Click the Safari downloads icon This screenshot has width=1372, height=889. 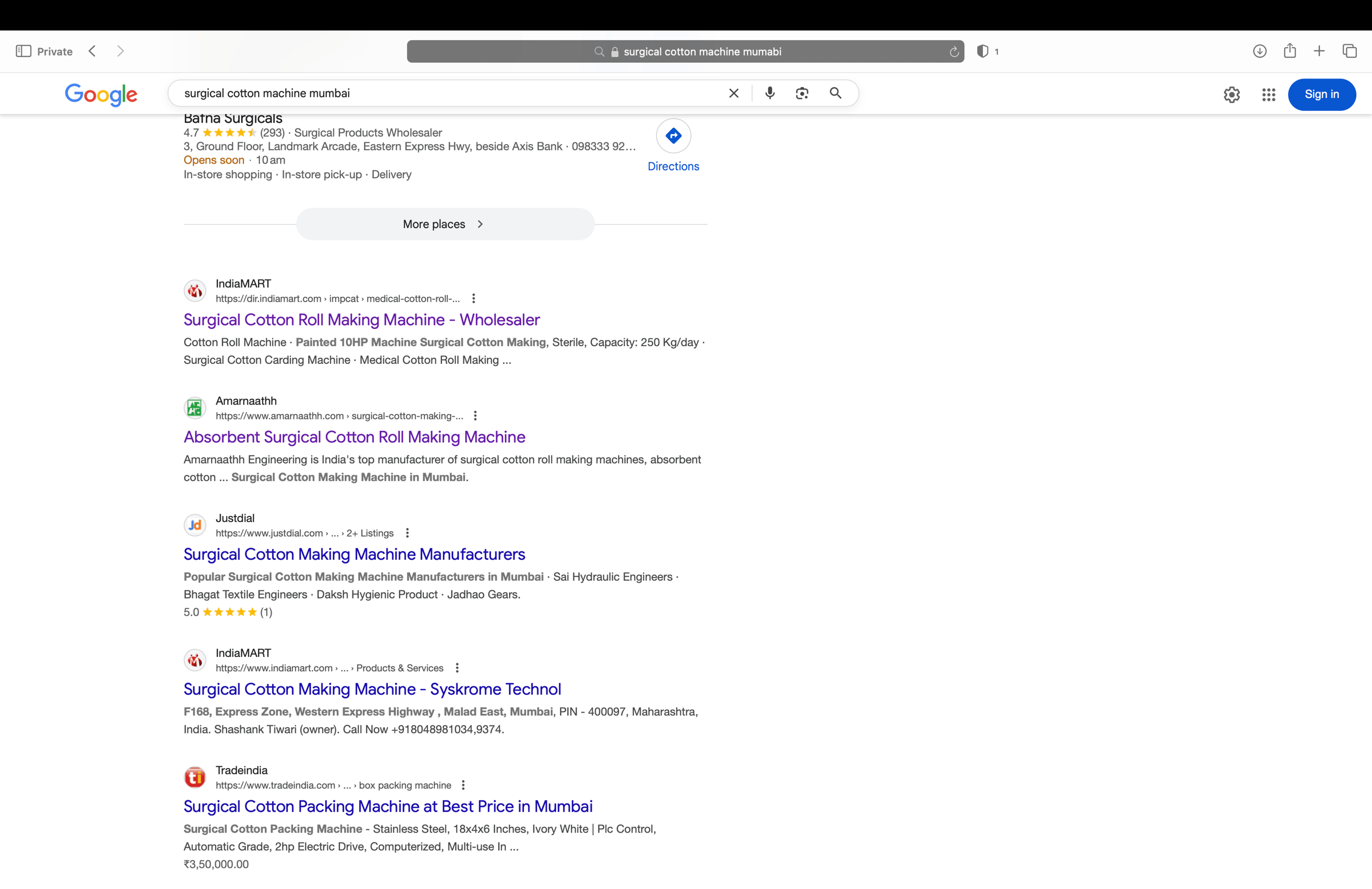pos(1260,51)
